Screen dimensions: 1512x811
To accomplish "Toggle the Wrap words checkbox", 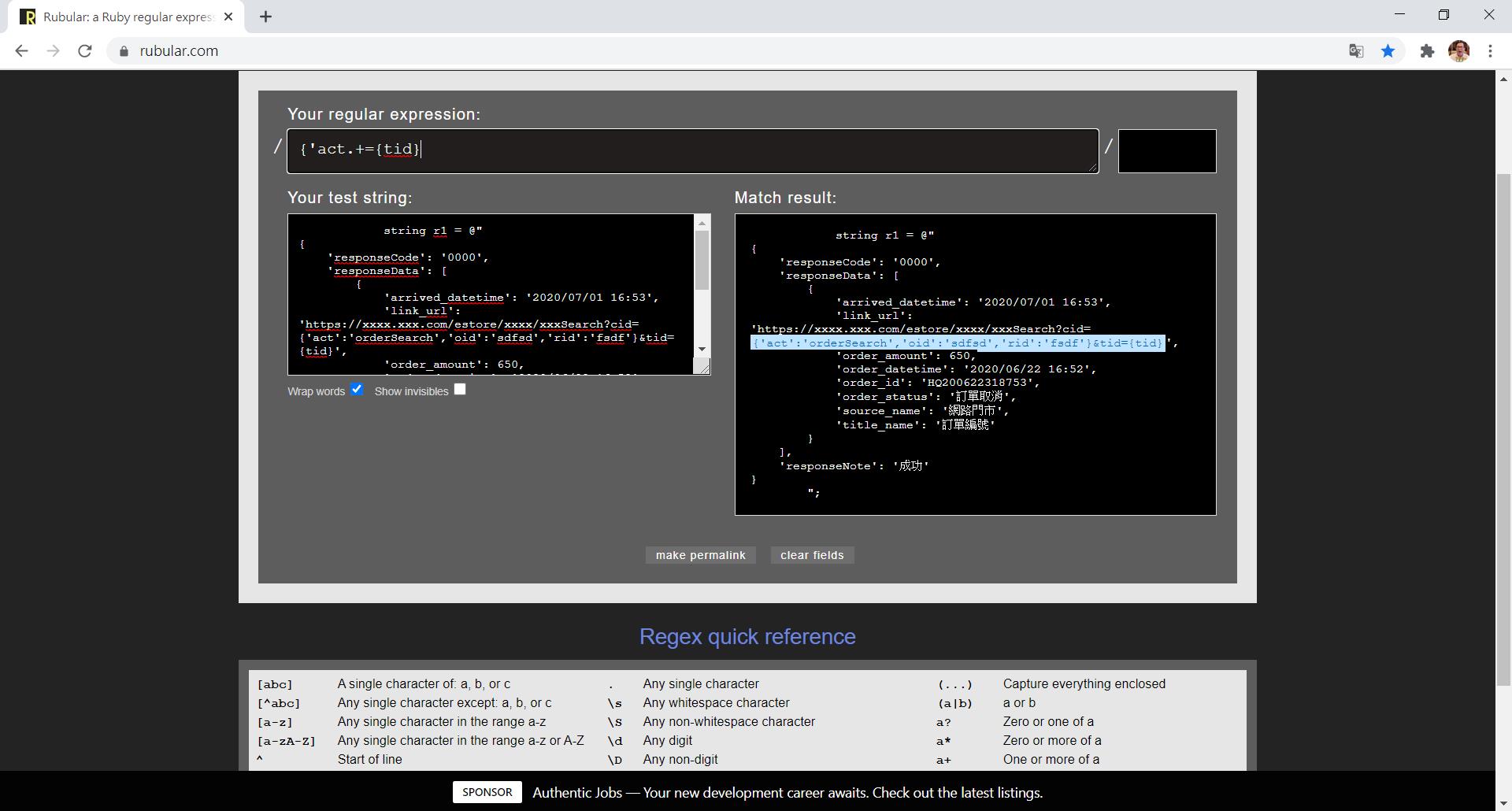I will pyautogui.click(x=357, y=389).
